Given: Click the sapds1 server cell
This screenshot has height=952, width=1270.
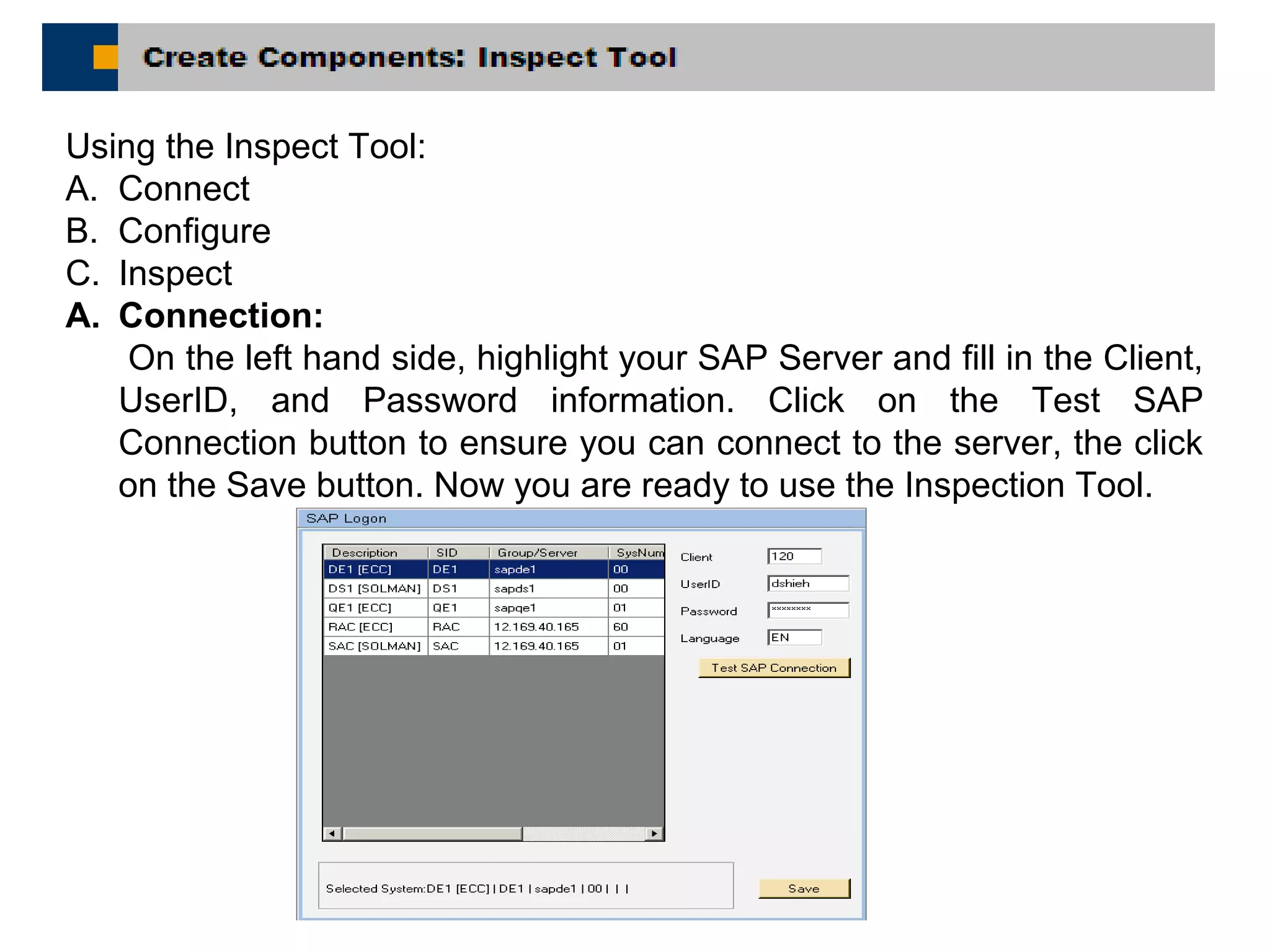Looking at the screenshot, I should [x=549, y=588].
